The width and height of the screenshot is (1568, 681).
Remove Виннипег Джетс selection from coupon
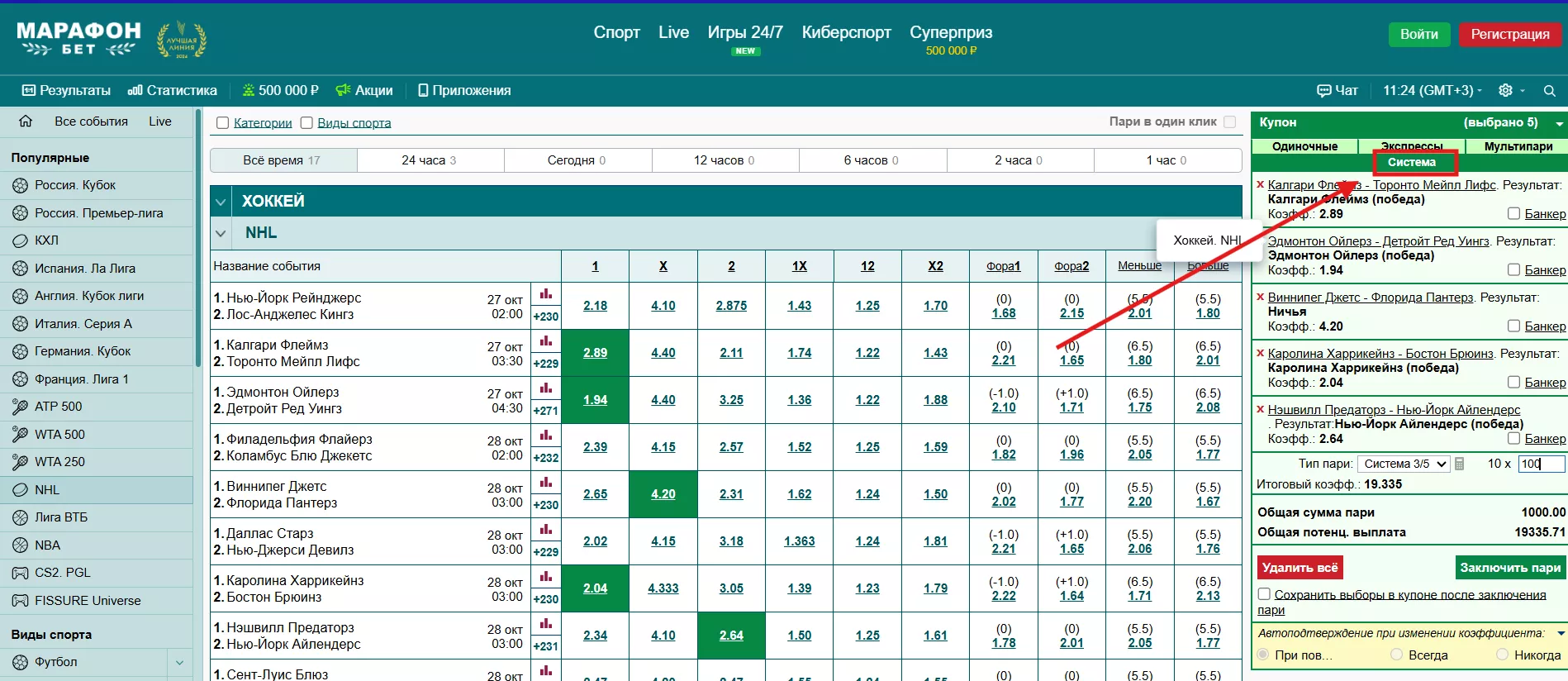tap(1260, 298)
